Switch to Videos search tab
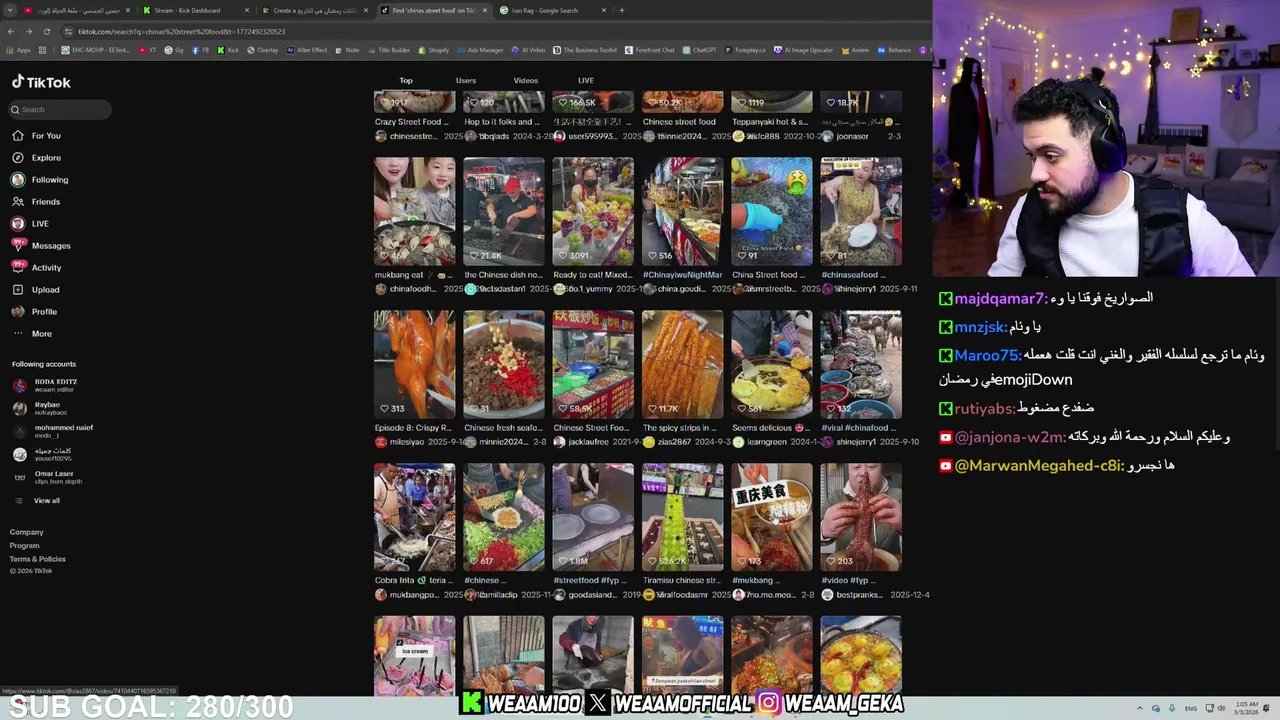The width and height of the screenshot is (1280, 720). click(x=526, y=81)
